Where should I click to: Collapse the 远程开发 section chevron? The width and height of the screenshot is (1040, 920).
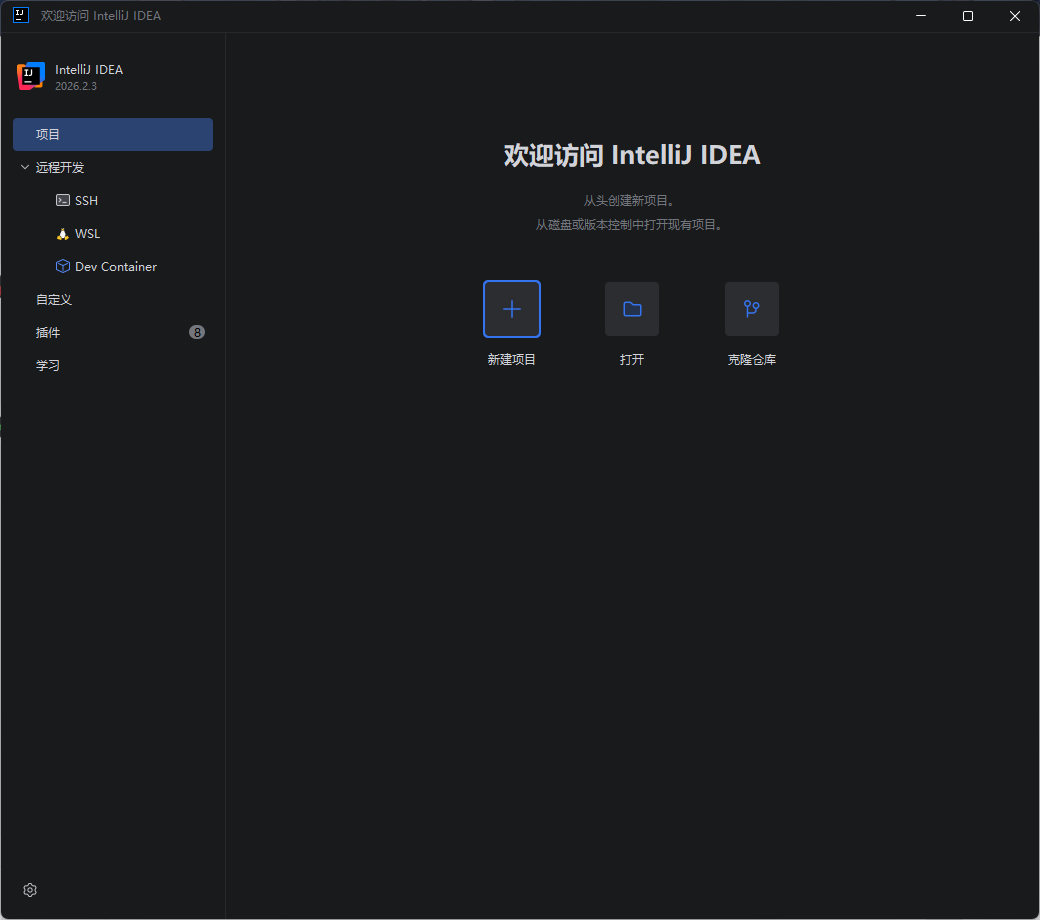[x=25, y=167]
